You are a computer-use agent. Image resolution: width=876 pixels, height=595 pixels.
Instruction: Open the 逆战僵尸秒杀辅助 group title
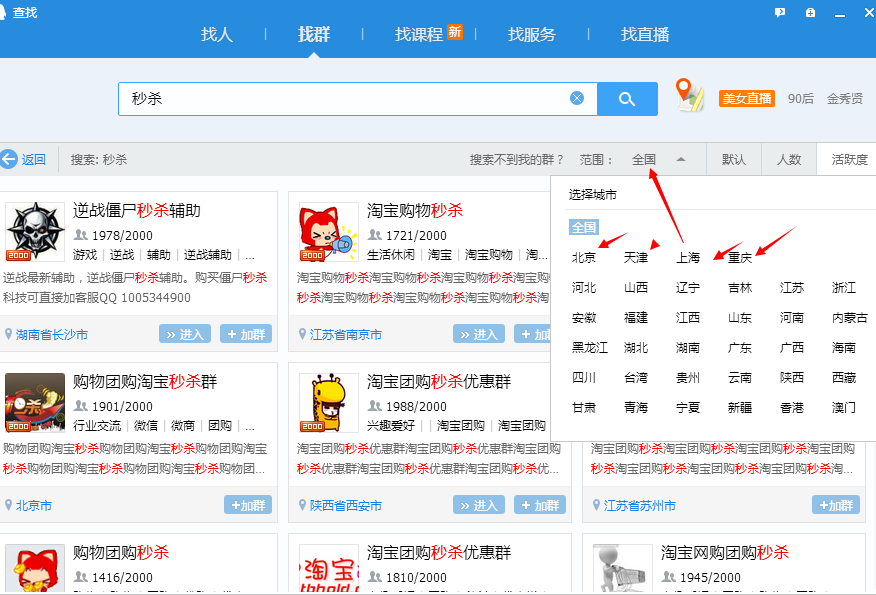136,211
